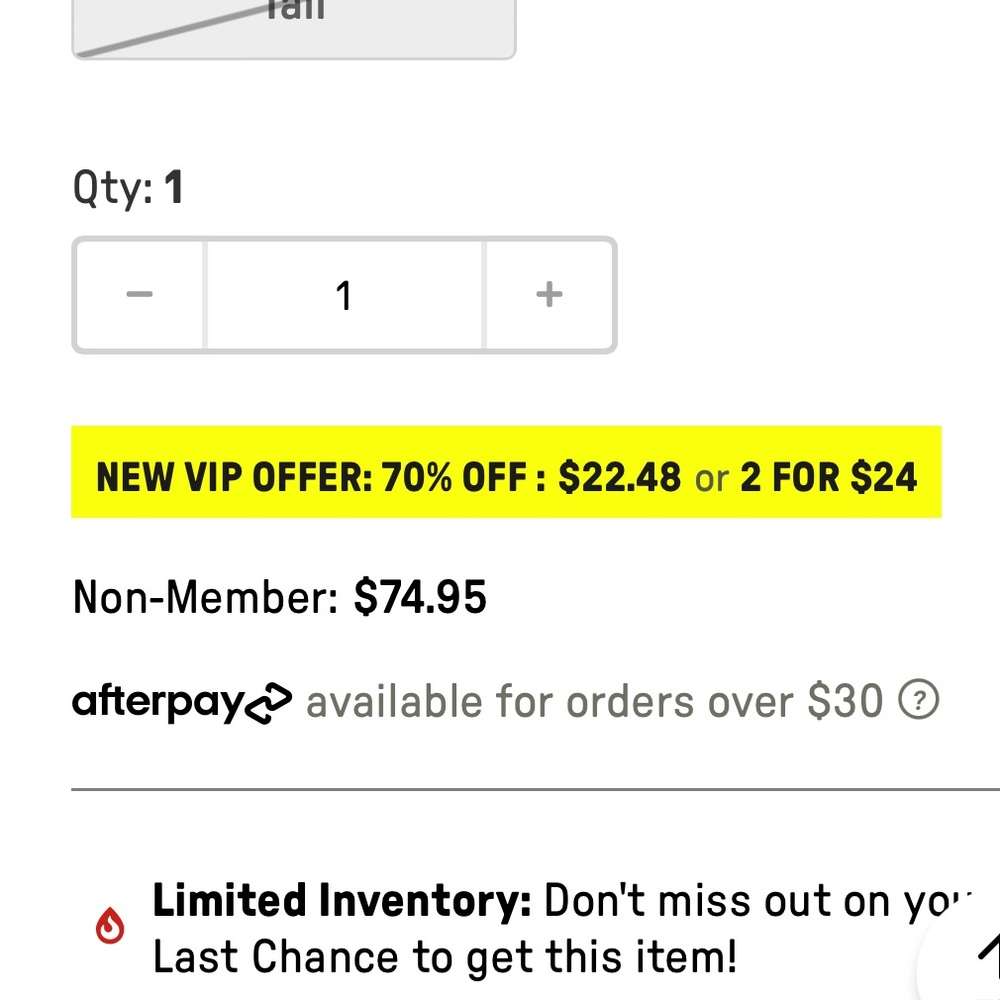The width and height of the screenshot is (1000, 1000).
Task: Click 'available for orders over $30' text
Action: click(594, 702)
